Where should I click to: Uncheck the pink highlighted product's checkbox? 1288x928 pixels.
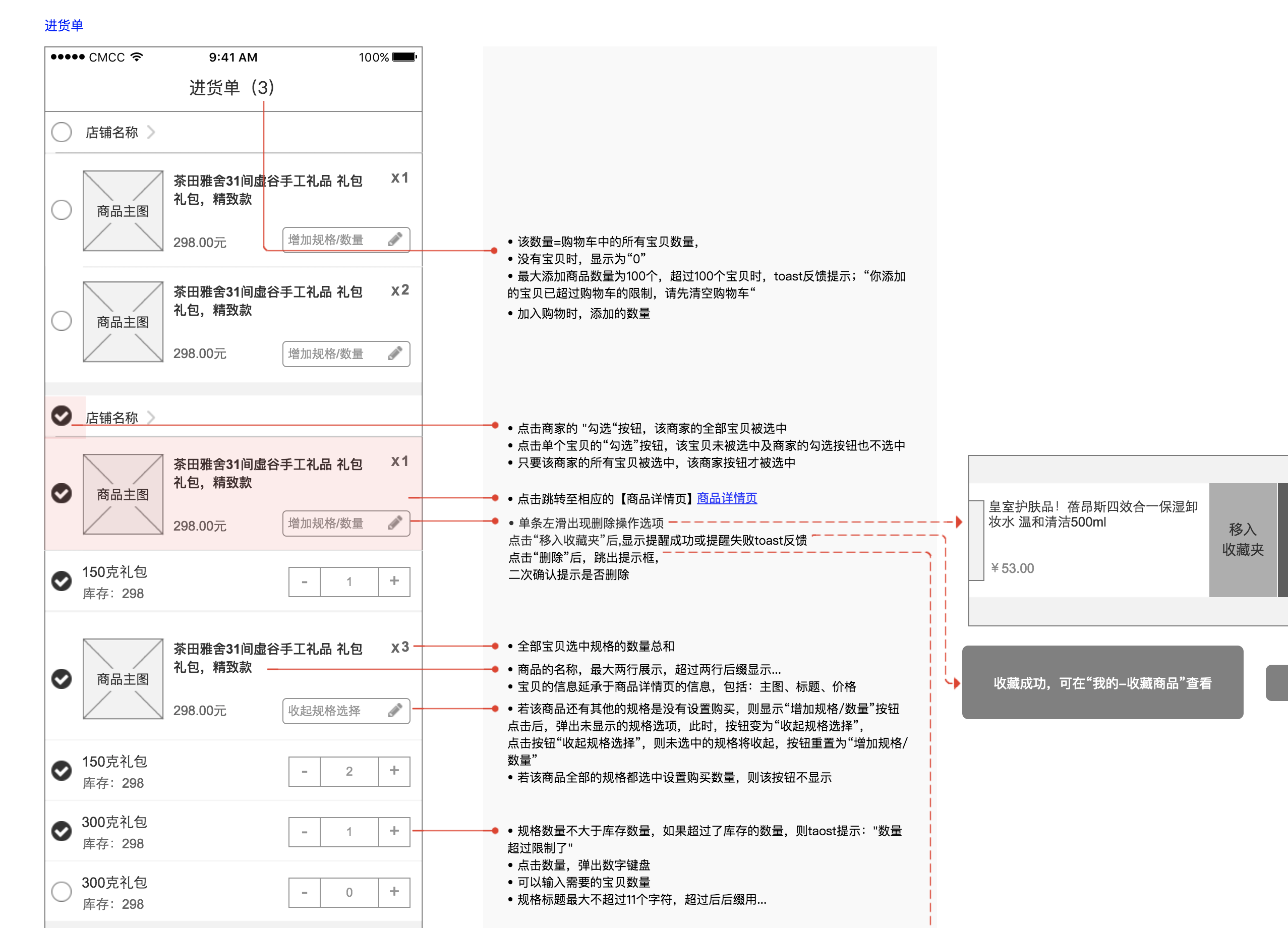(x=62, y=493)
